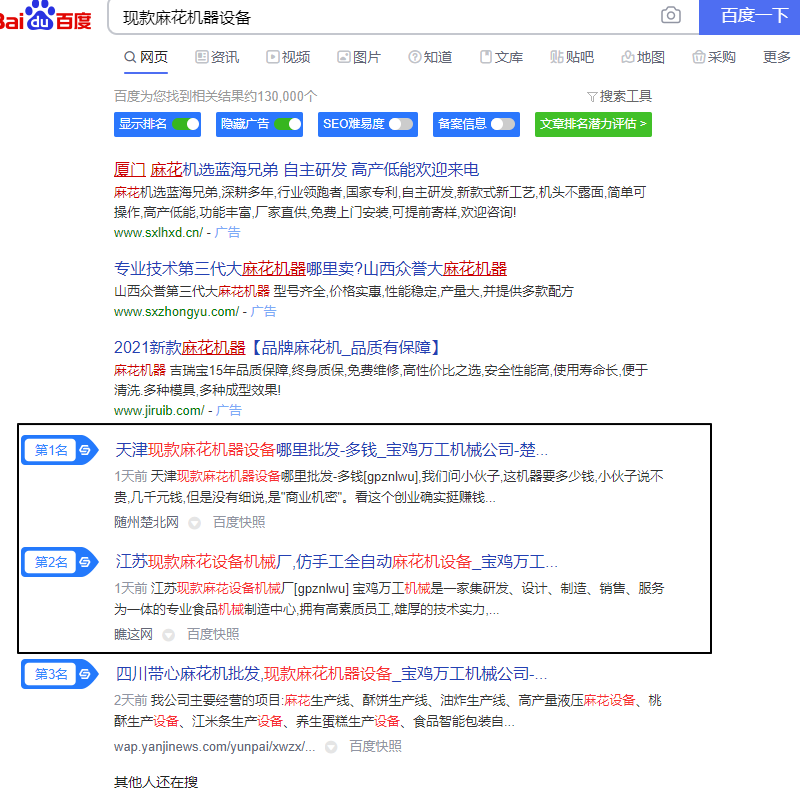Open ad result 厦门麻花机选蓝海兄弟

tap(296, 169)
